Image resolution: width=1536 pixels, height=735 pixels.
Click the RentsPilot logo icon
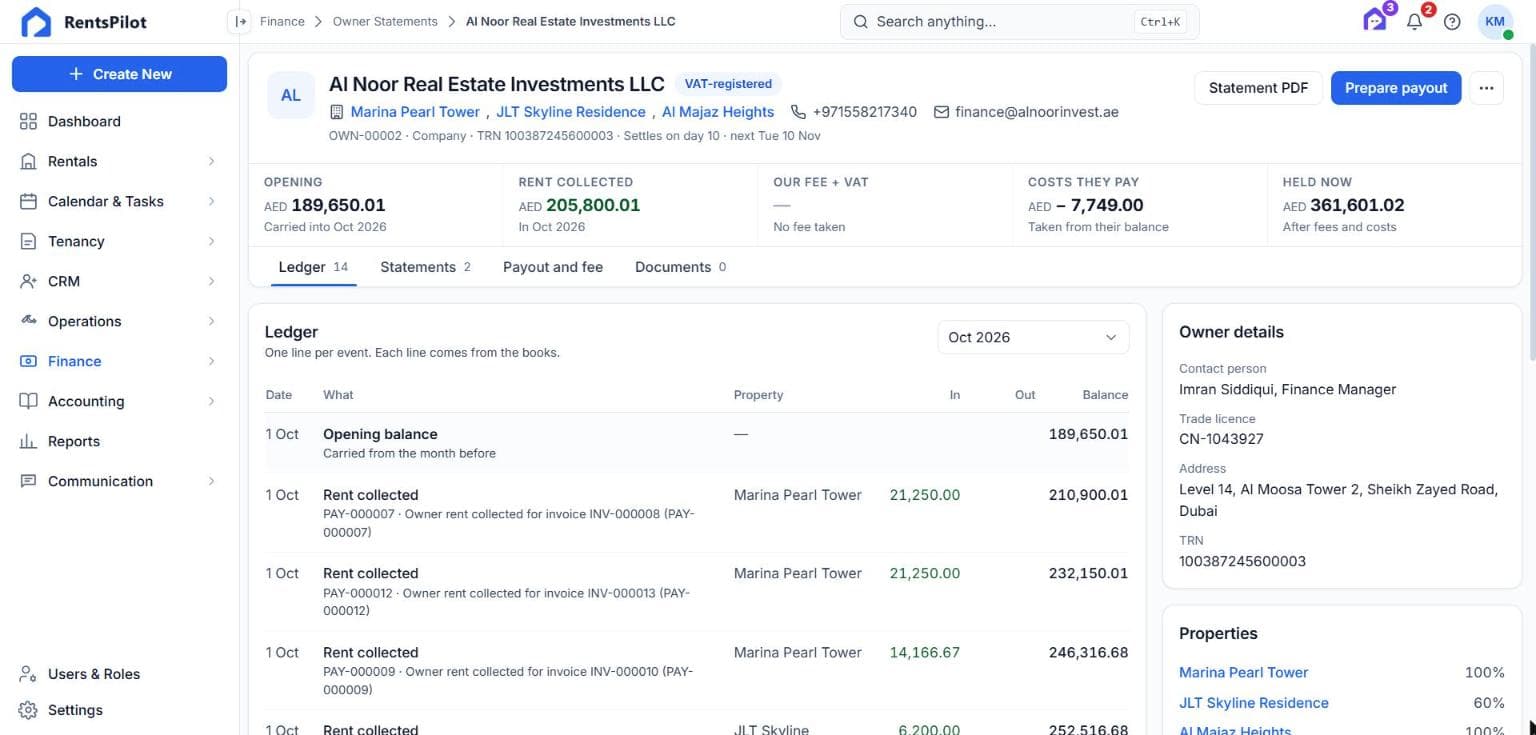point(36,22)
